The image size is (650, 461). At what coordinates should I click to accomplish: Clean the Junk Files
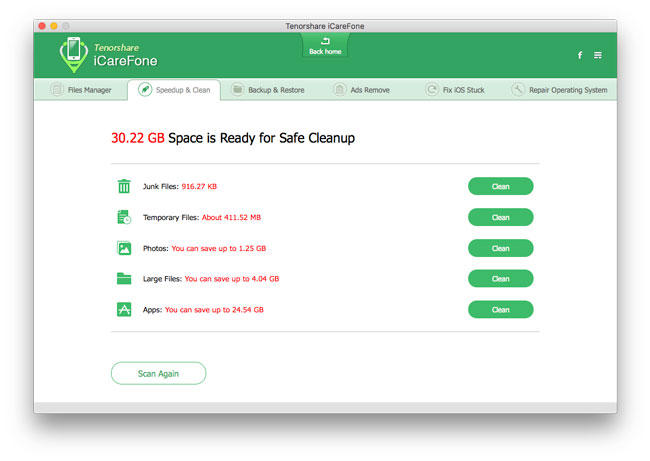500,186
